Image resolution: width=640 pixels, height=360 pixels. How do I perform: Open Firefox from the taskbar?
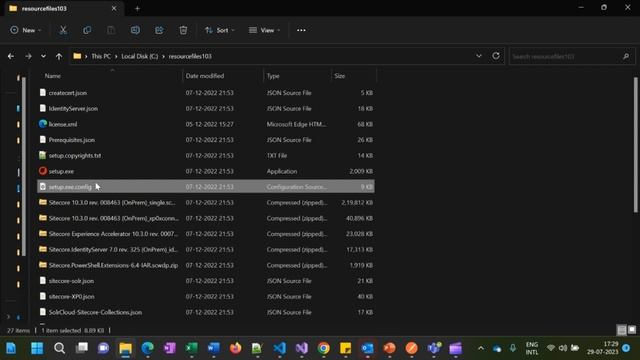(236, 348)
